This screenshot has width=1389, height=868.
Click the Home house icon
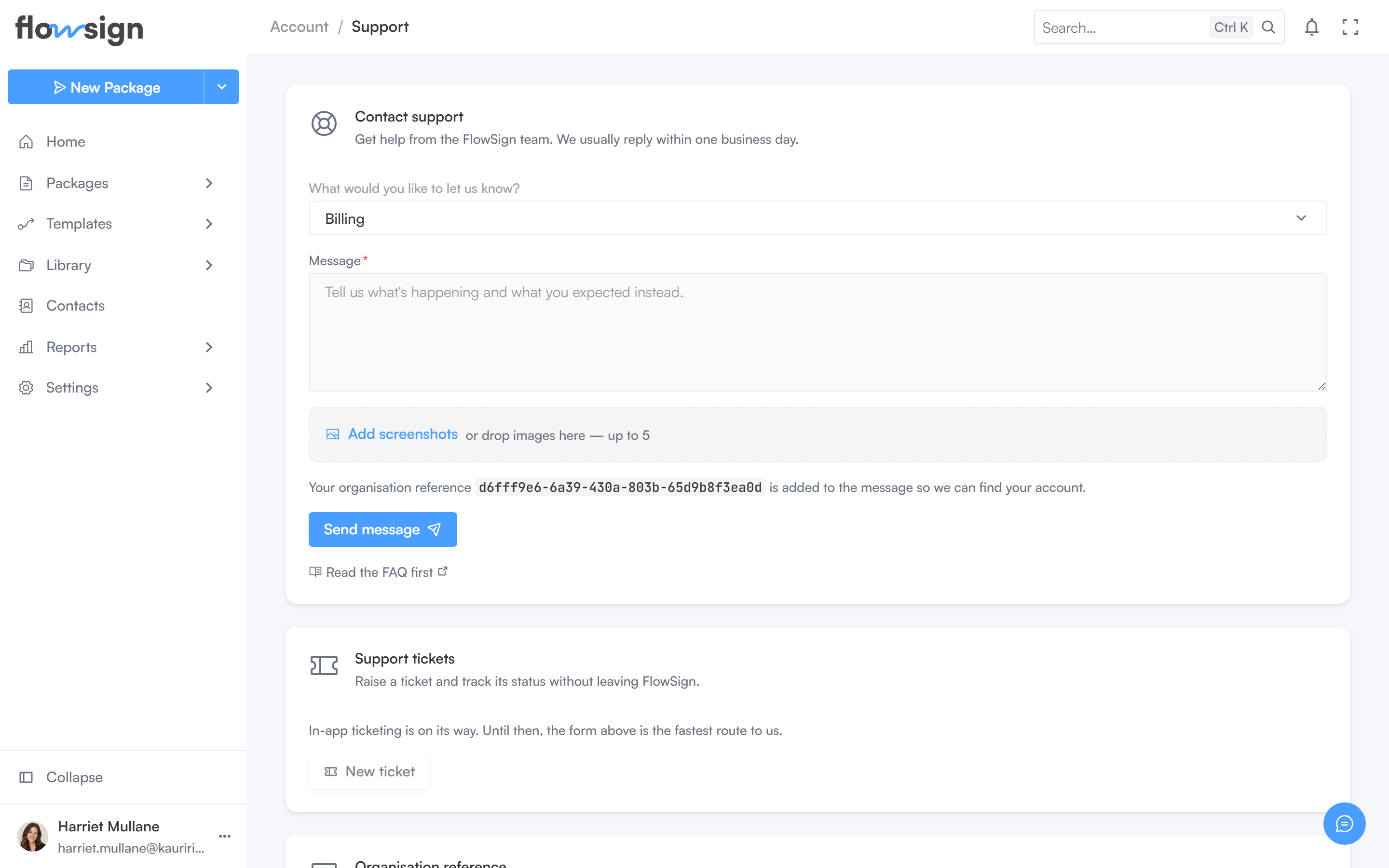click(26, 141)
